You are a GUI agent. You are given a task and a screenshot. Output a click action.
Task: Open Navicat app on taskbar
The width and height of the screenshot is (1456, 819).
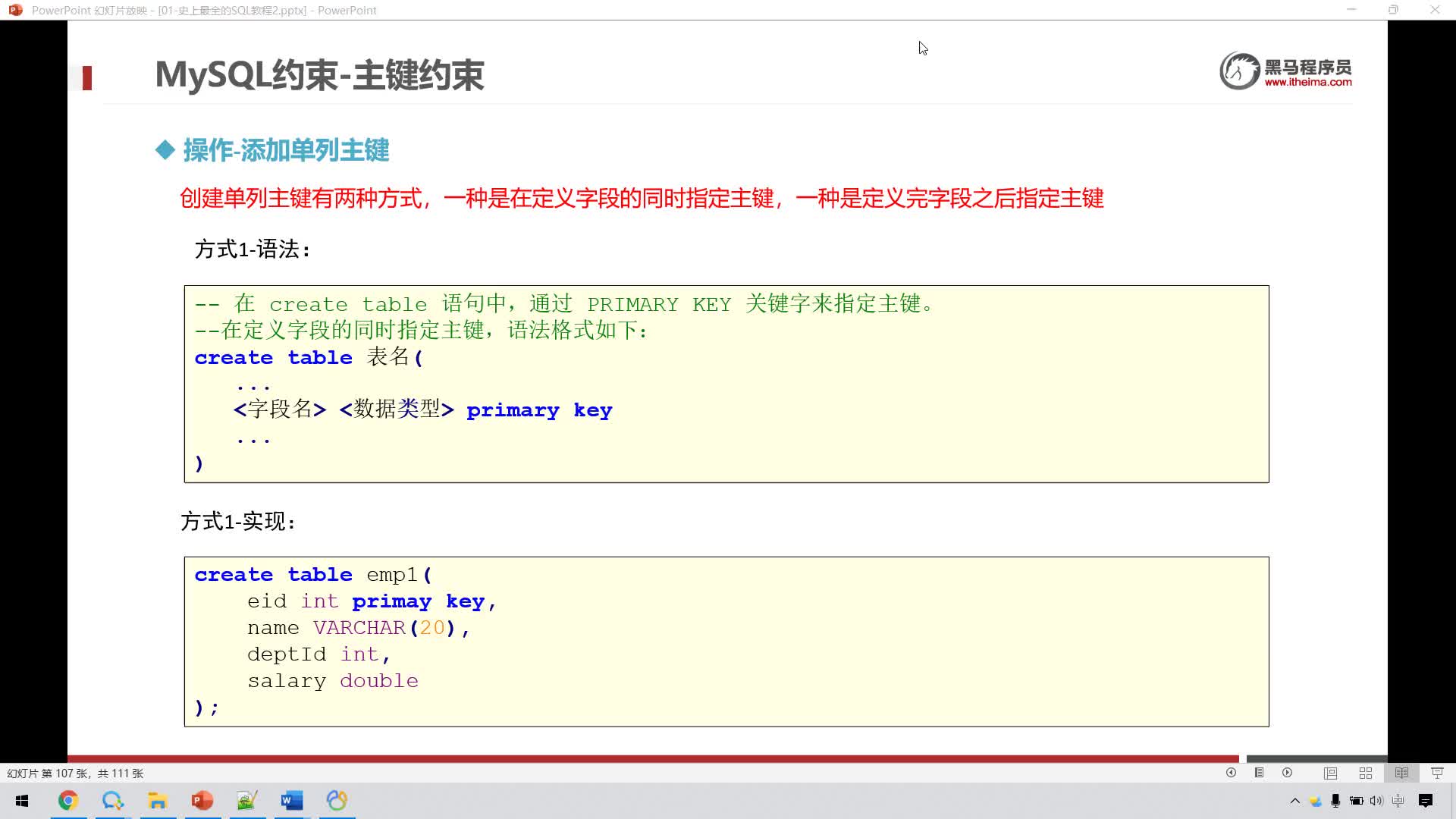tap(337, 801)
